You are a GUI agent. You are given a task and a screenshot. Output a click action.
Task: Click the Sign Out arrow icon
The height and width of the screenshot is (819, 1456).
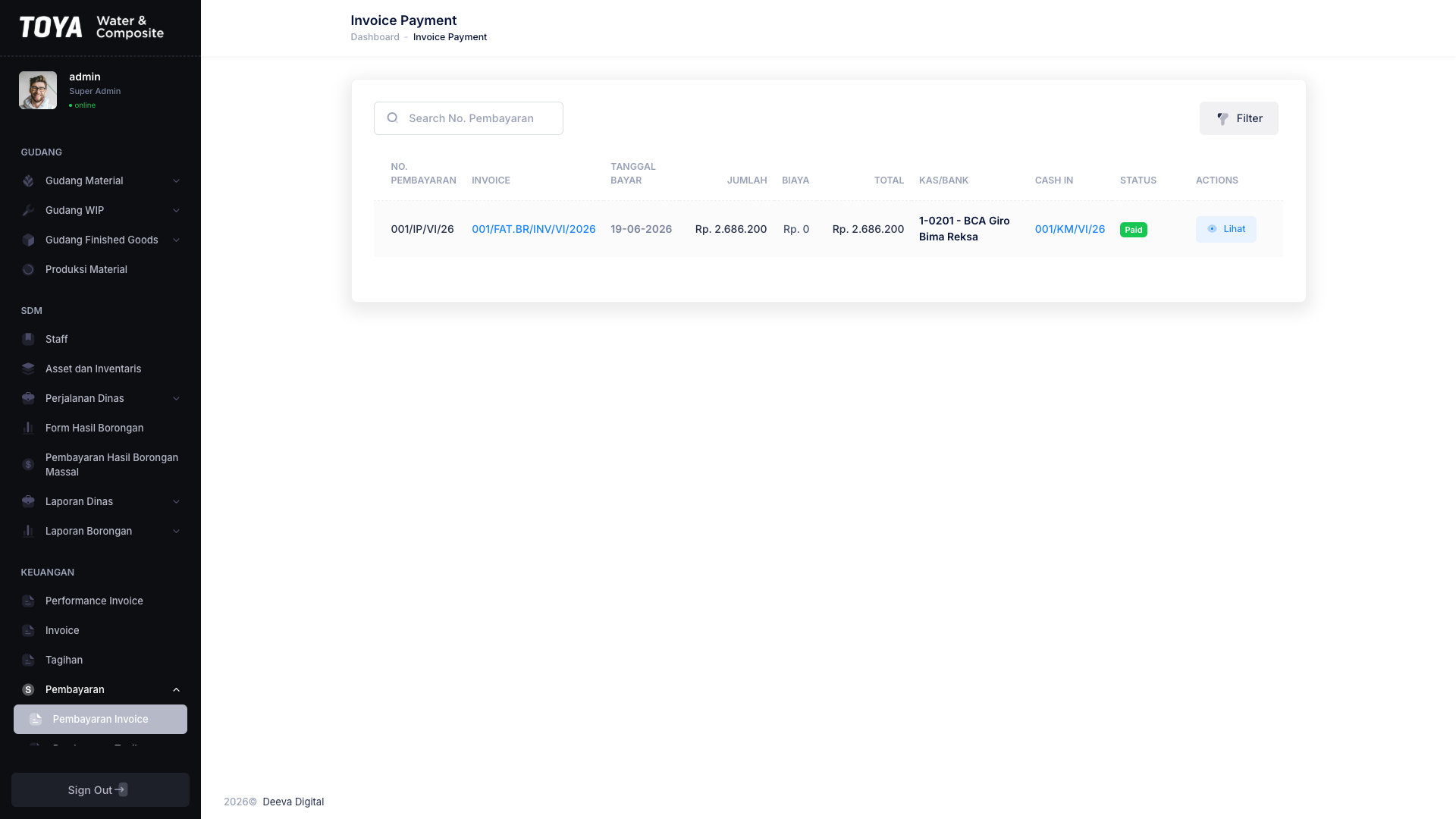(121, 789)
